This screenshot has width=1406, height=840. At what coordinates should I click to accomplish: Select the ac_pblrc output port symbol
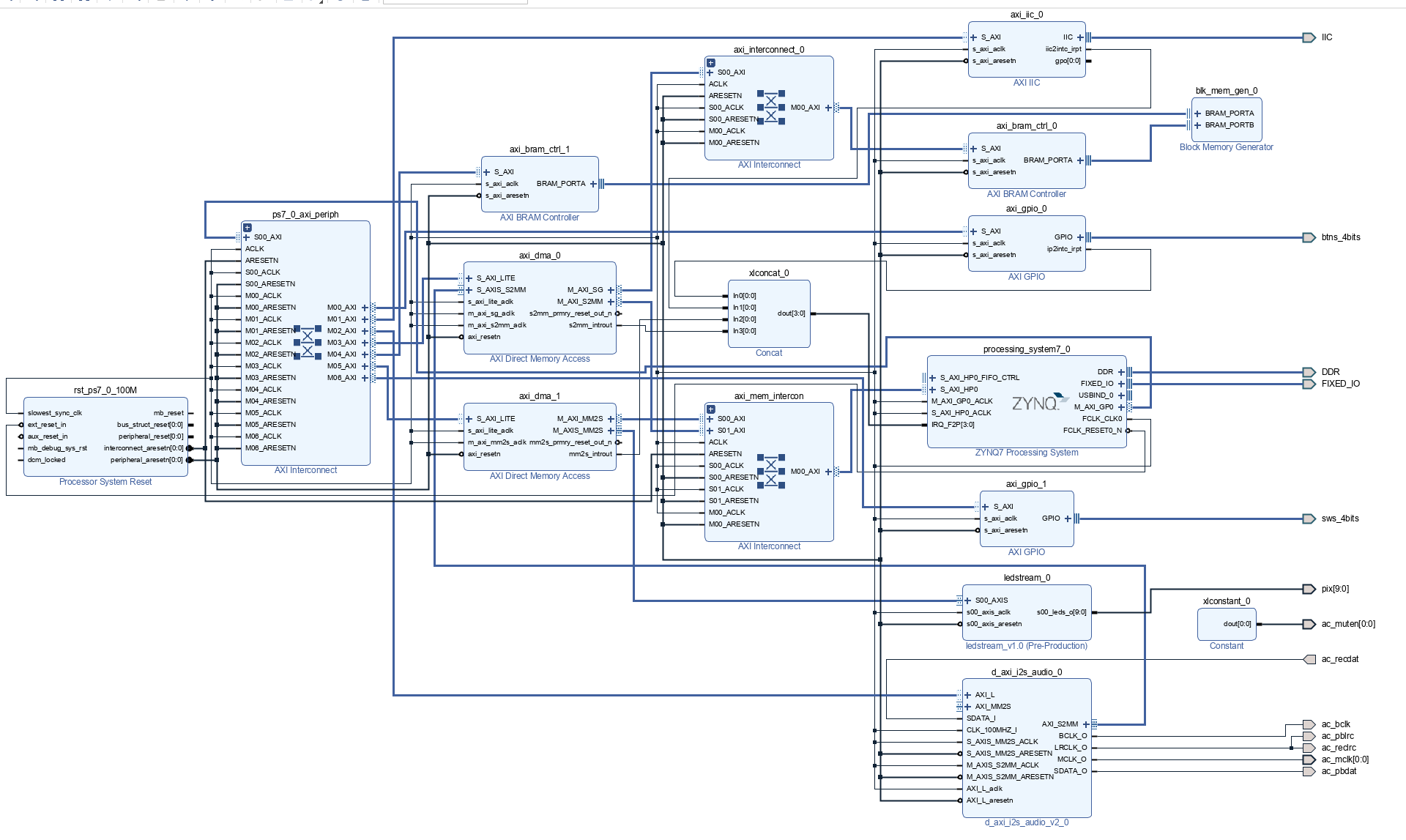(1309, 736)
